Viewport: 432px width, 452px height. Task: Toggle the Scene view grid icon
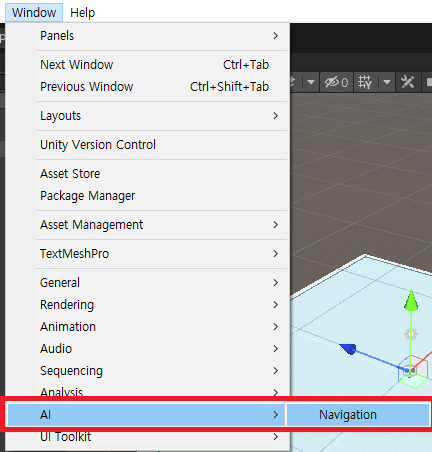[x=365, y=82]
